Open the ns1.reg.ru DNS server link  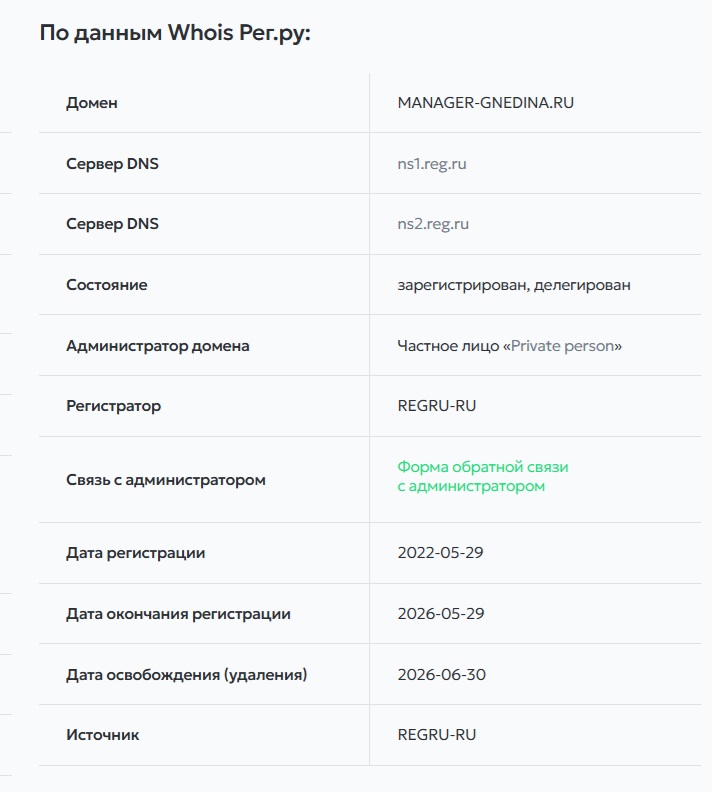pos(432,164)
